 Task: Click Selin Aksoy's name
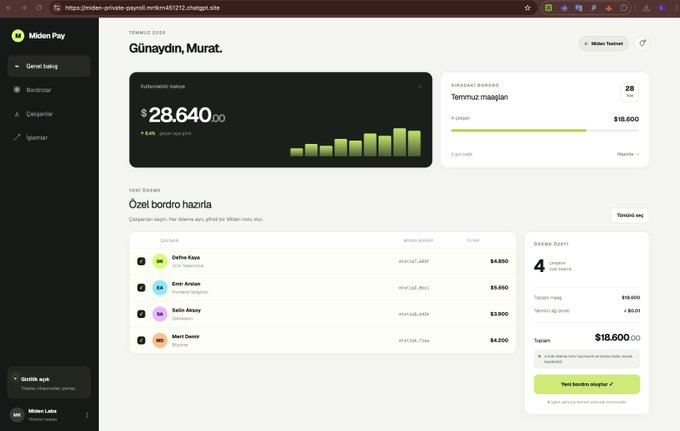tap(186, 310)
